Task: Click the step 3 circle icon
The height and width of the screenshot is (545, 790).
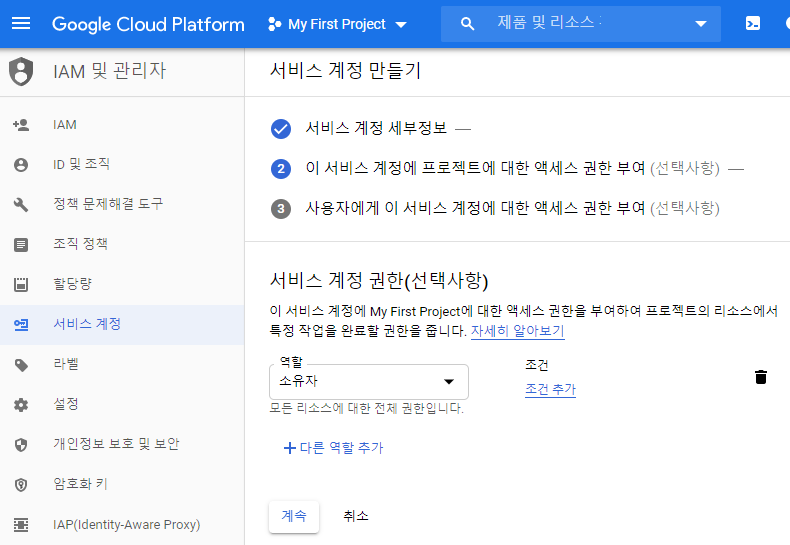Action: pos(281,209)
